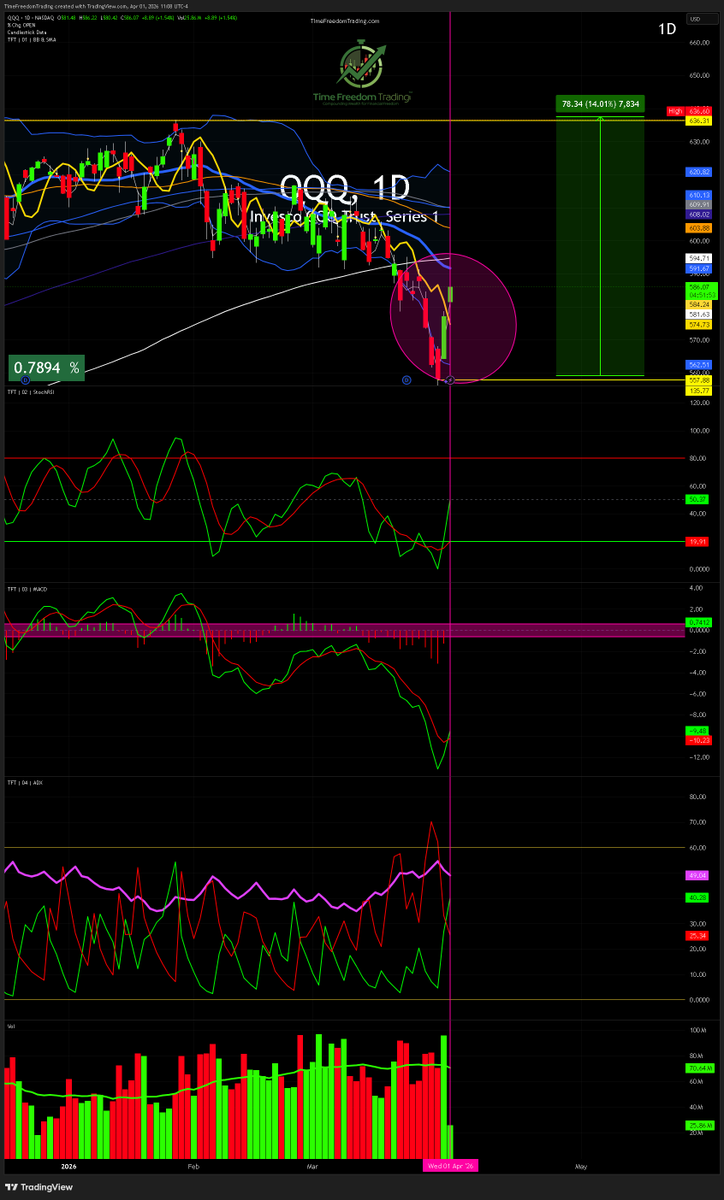The height and width of the screenshot is (1200, 724).
Task: Click the tallest green volume bar near April
Action: pos(443,1098)
